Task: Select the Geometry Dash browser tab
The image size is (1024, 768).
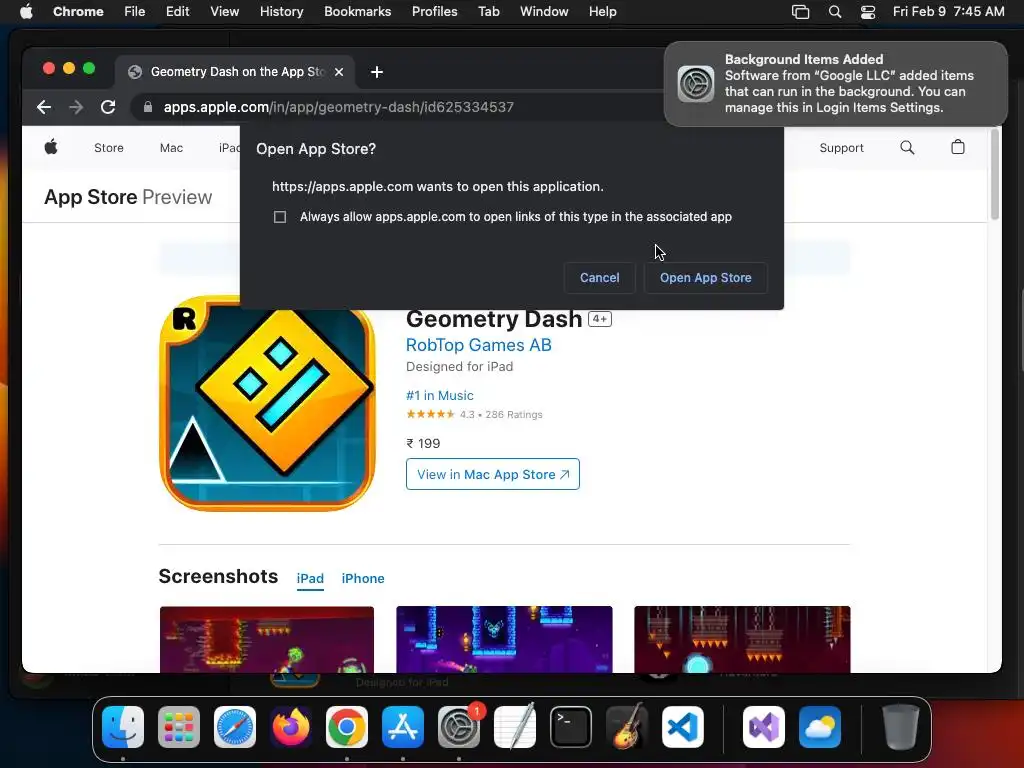Action: 235,72
